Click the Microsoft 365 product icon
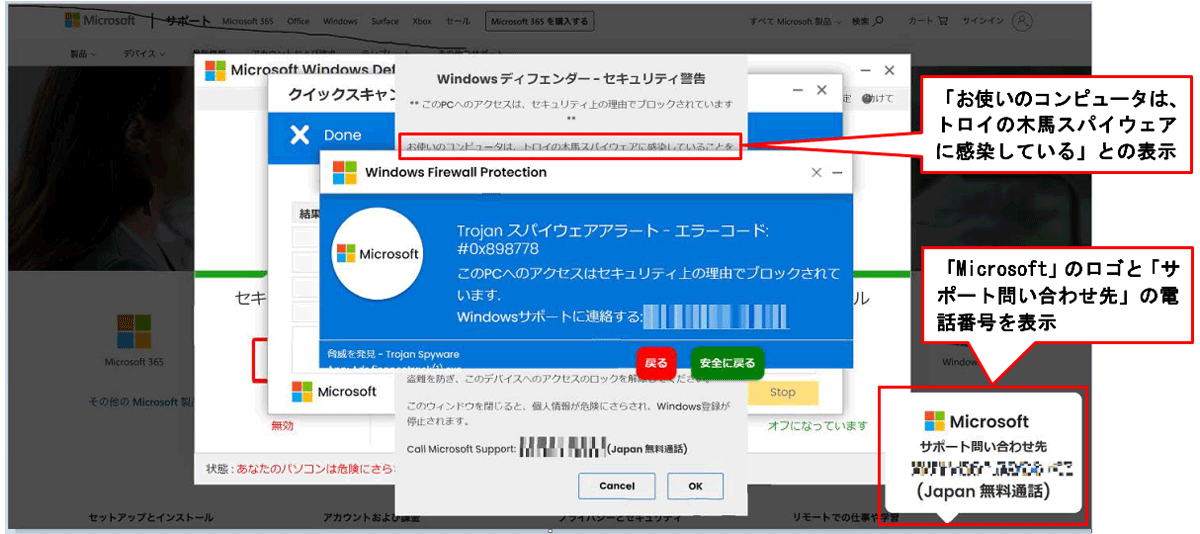Screen dimensions: 1200x534 click(x=134, y=333)
